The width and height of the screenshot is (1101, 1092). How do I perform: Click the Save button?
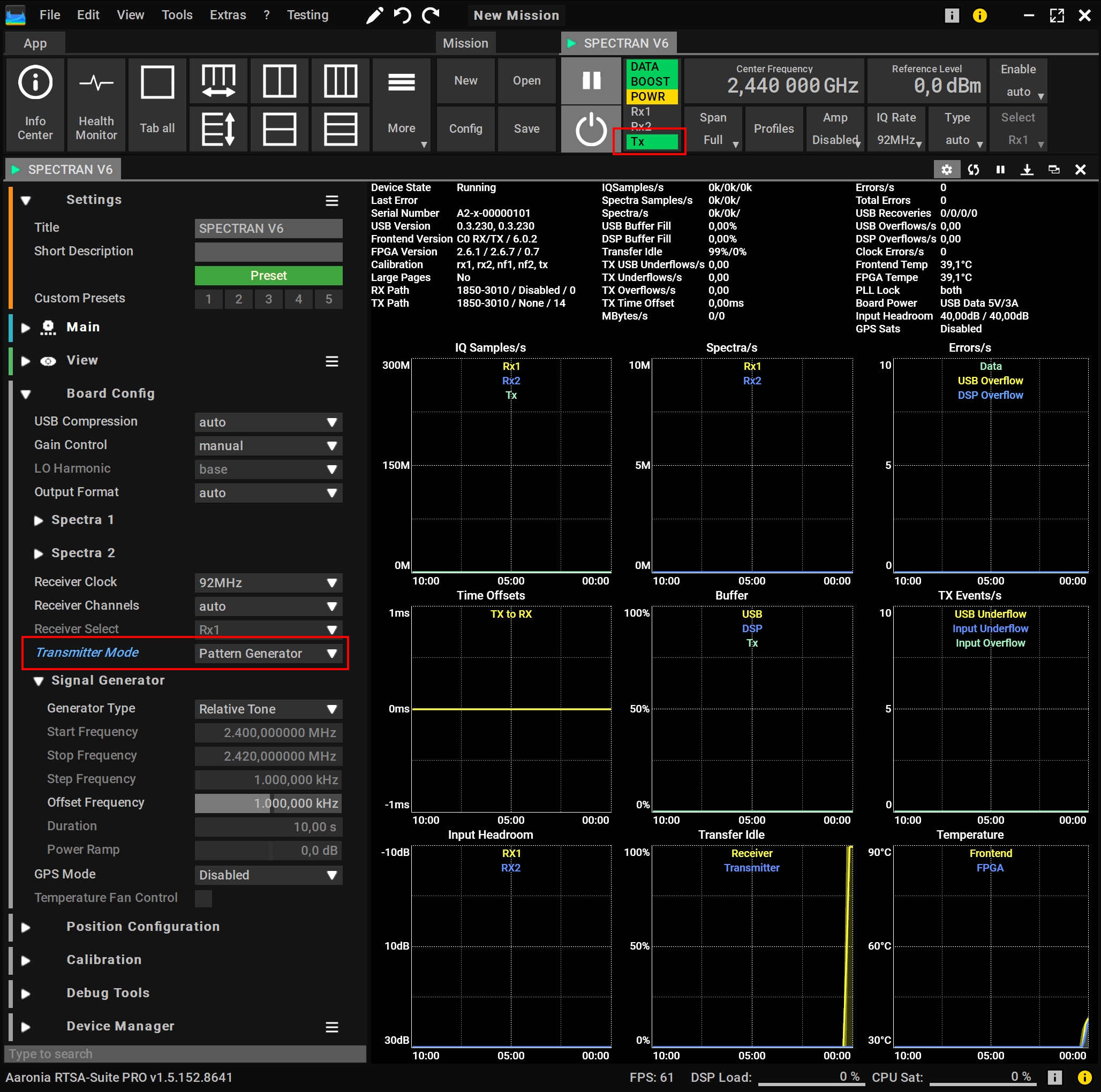pos(526,129)
